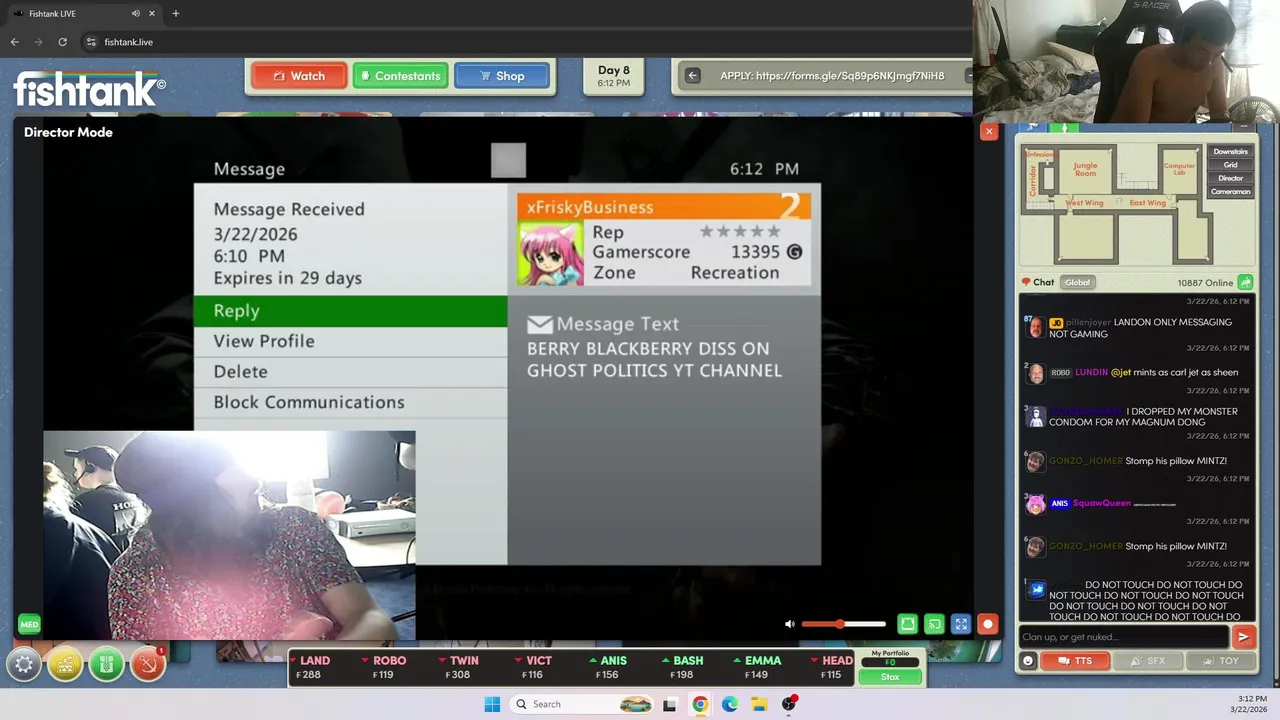Close Director Mode with red X

989,132
